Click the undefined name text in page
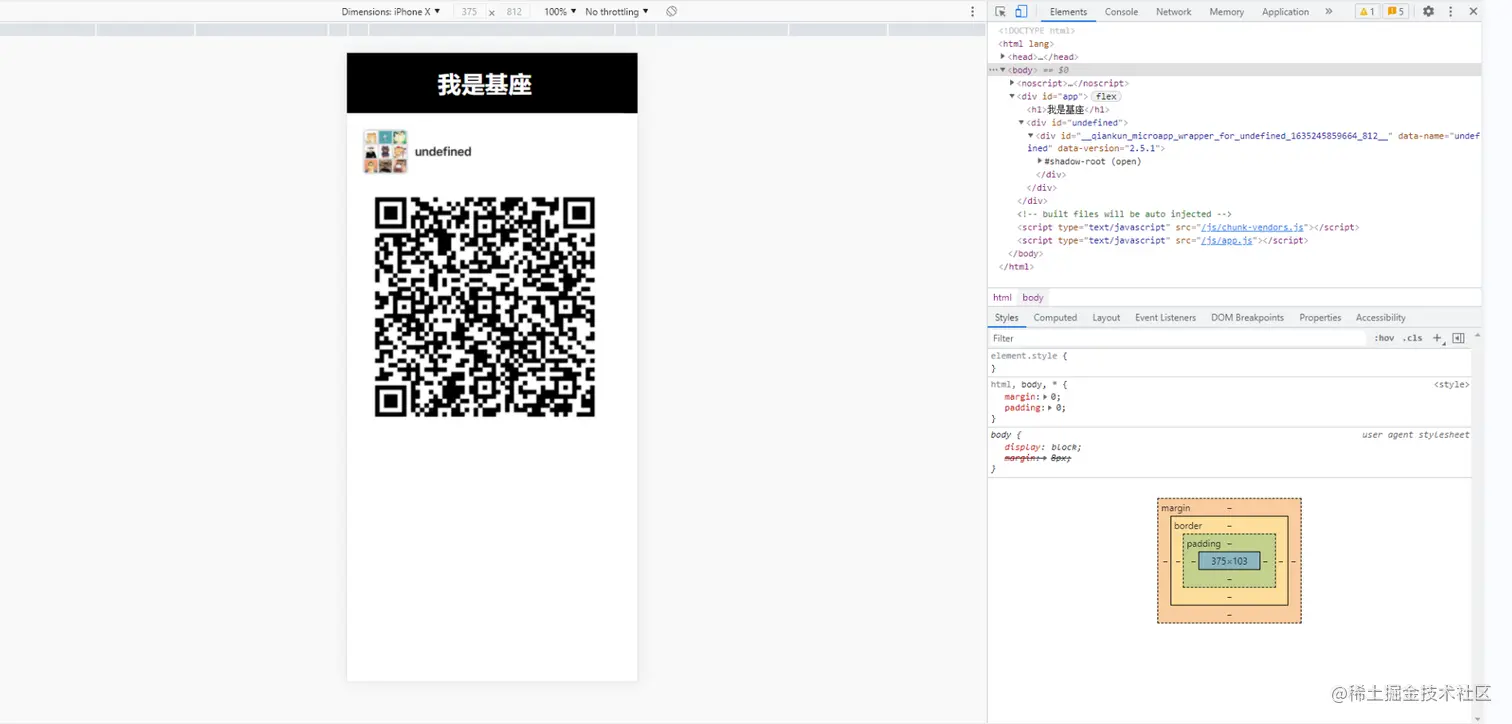This screenshot has height=724, width=1512. tap(443, 152)
